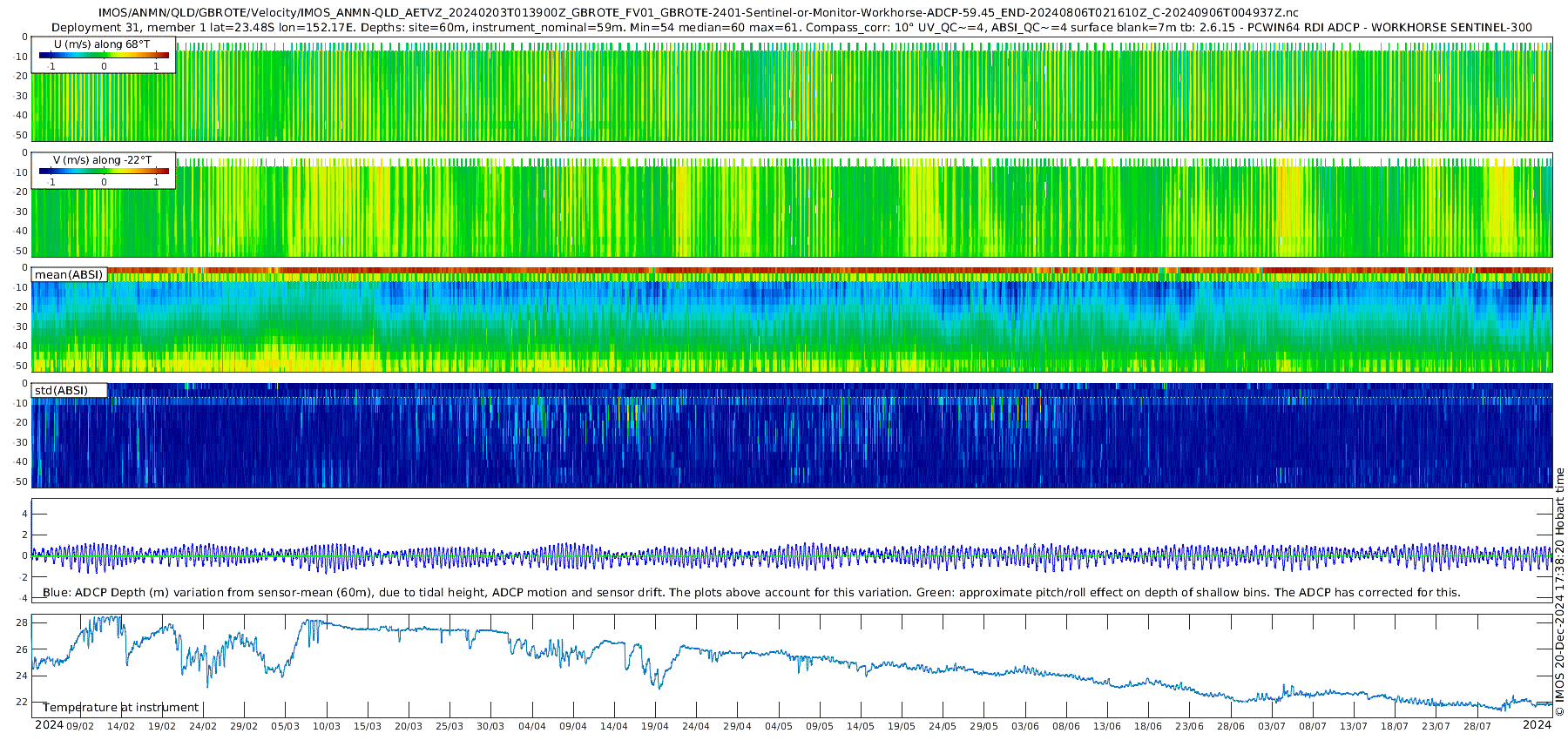
Task: Click the '29/02' date tick label
Action: pos(244,726)
